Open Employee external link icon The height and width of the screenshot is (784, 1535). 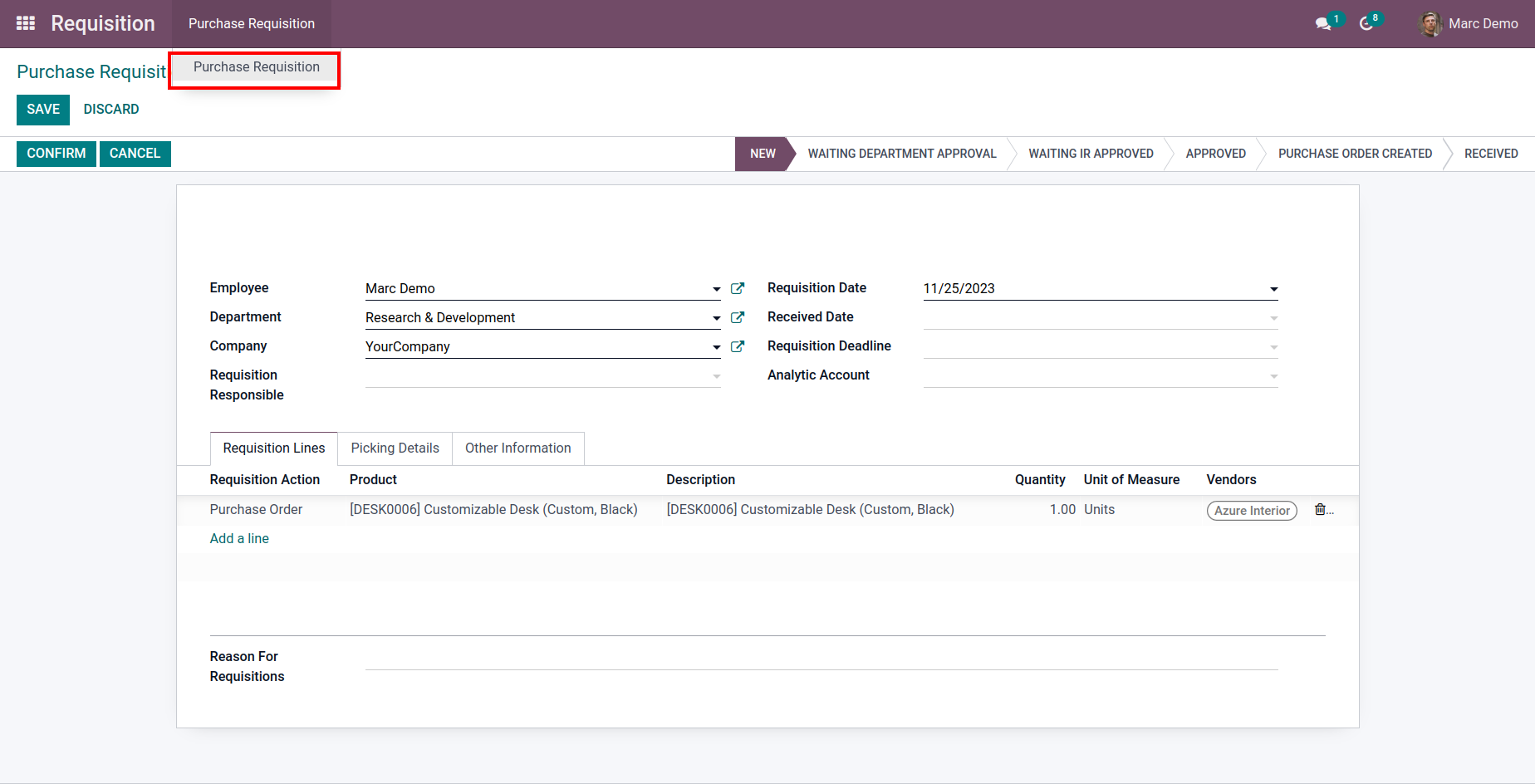pos(737,288)
